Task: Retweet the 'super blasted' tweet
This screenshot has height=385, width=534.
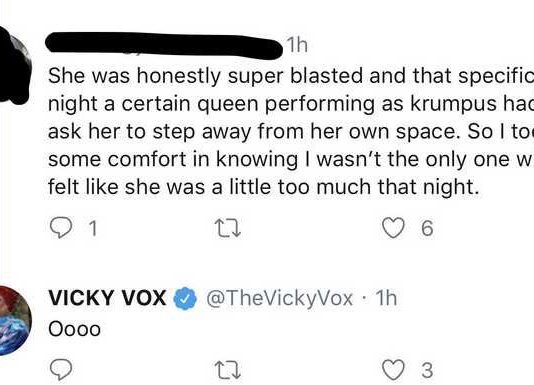Action: click(x=228, y=228)
